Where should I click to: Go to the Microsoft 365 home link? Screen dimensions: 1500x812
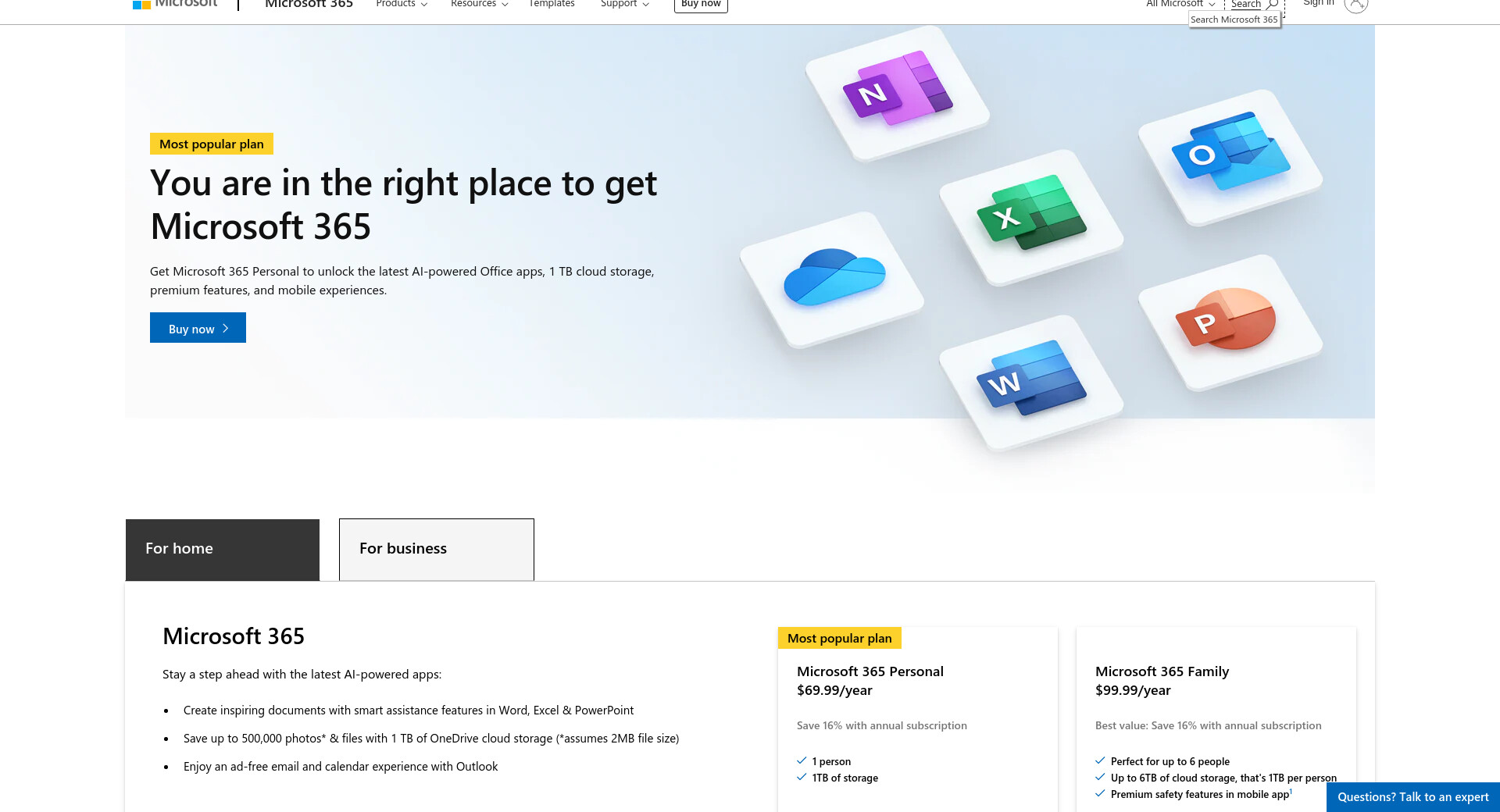point(309,4)
